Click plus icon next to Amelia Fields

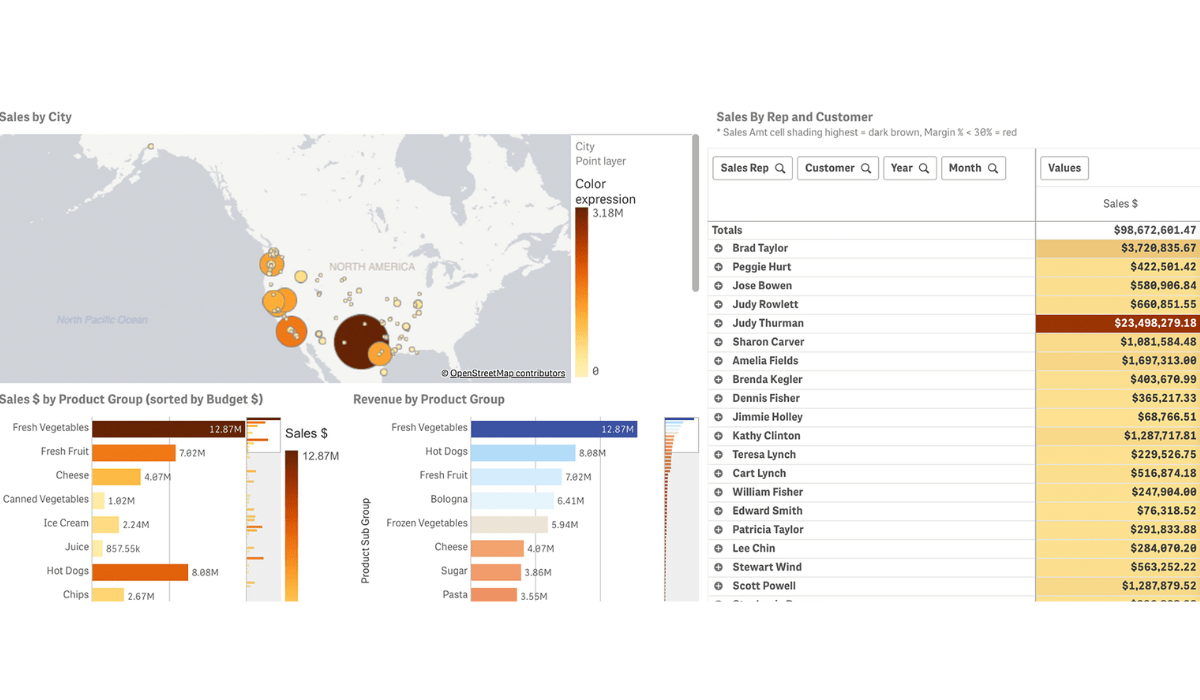click(718, 361)
